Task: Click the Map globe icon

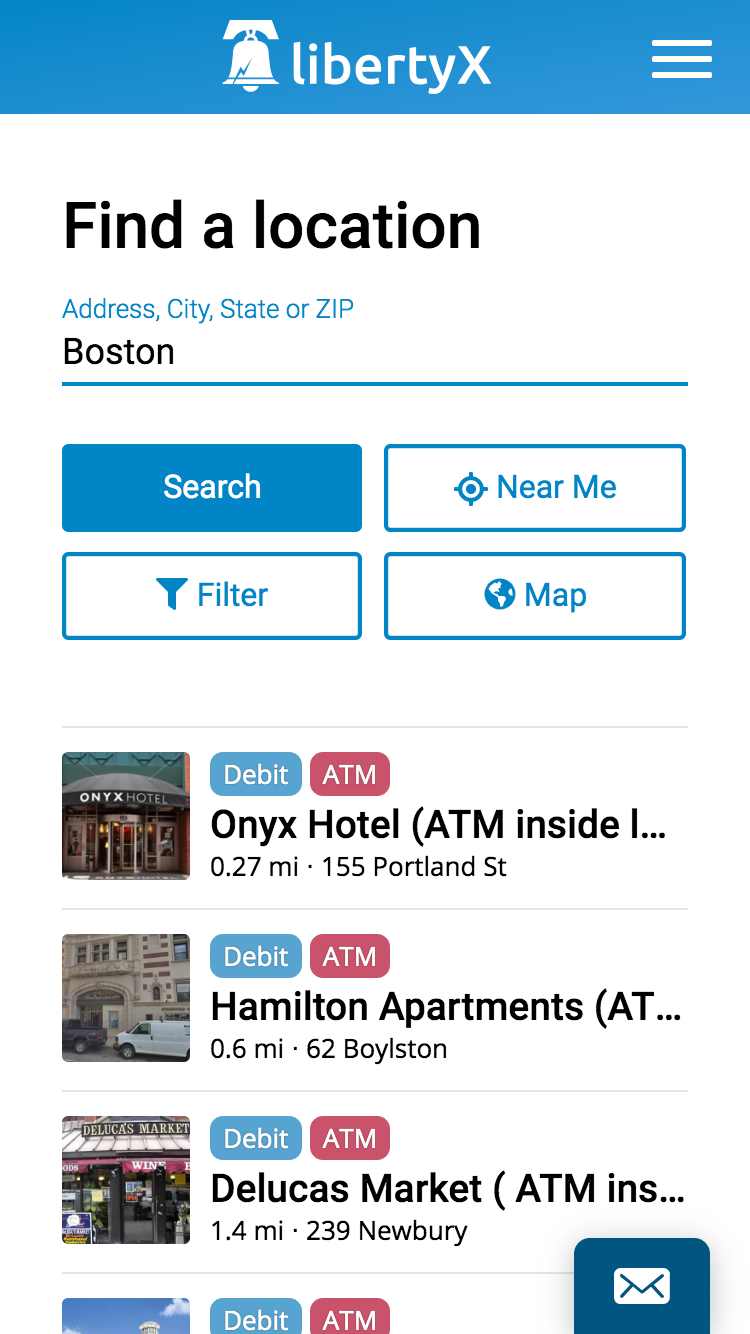Action: [499, 595]
